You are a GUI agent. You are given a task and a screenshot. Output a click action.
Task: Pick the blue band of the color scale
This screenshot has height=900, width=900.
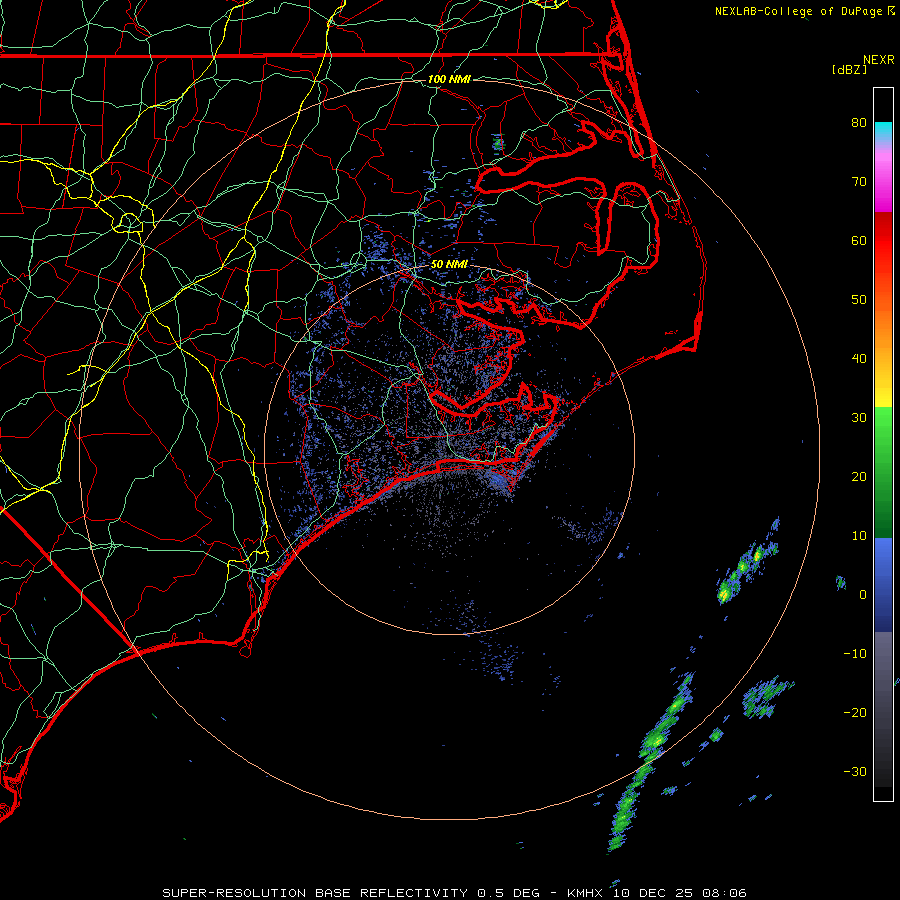tap(883, 584)
